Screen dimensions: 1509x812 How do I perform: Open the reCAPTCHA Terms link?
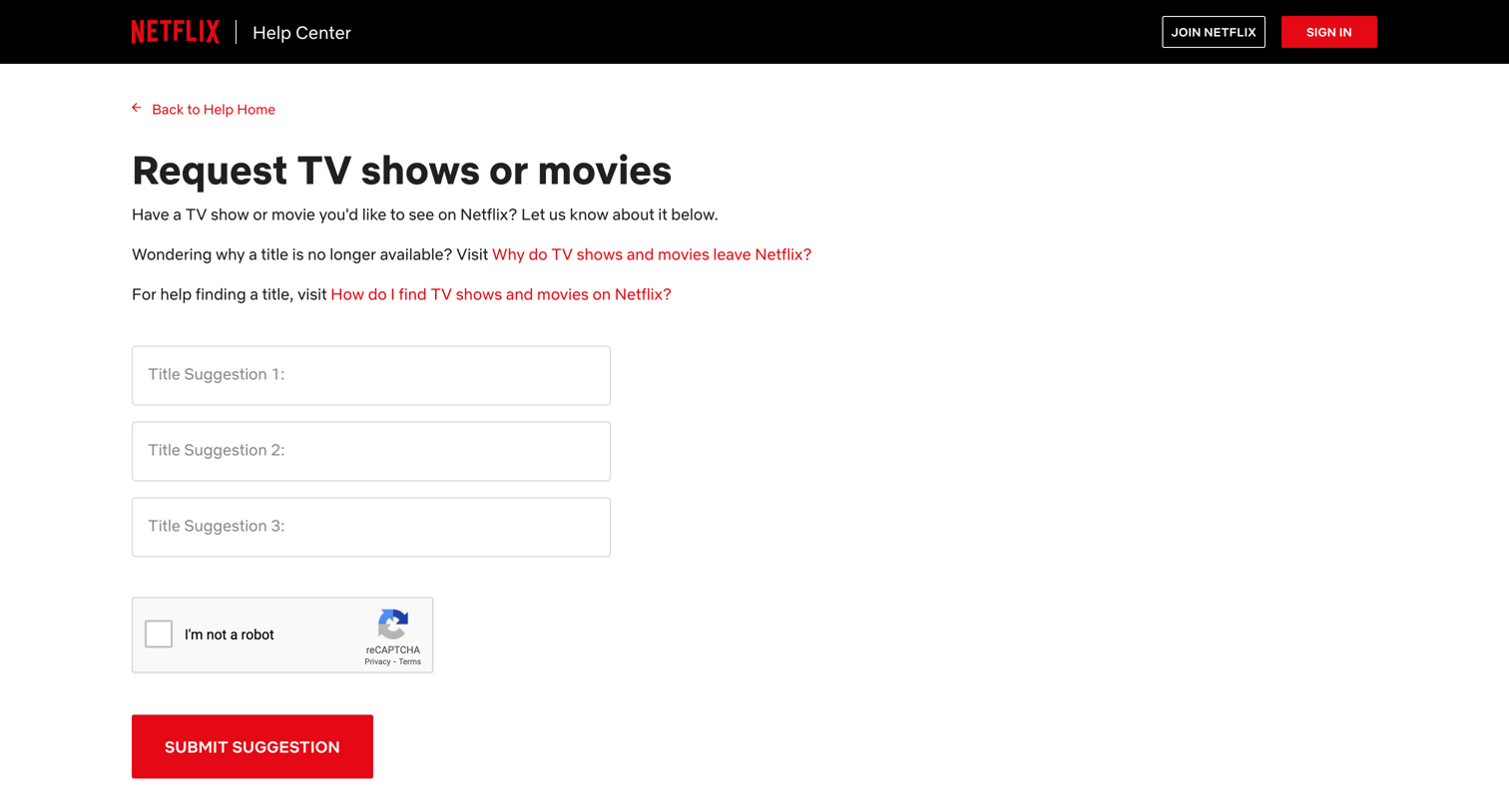pyautogui.click(x=410, y=662)
